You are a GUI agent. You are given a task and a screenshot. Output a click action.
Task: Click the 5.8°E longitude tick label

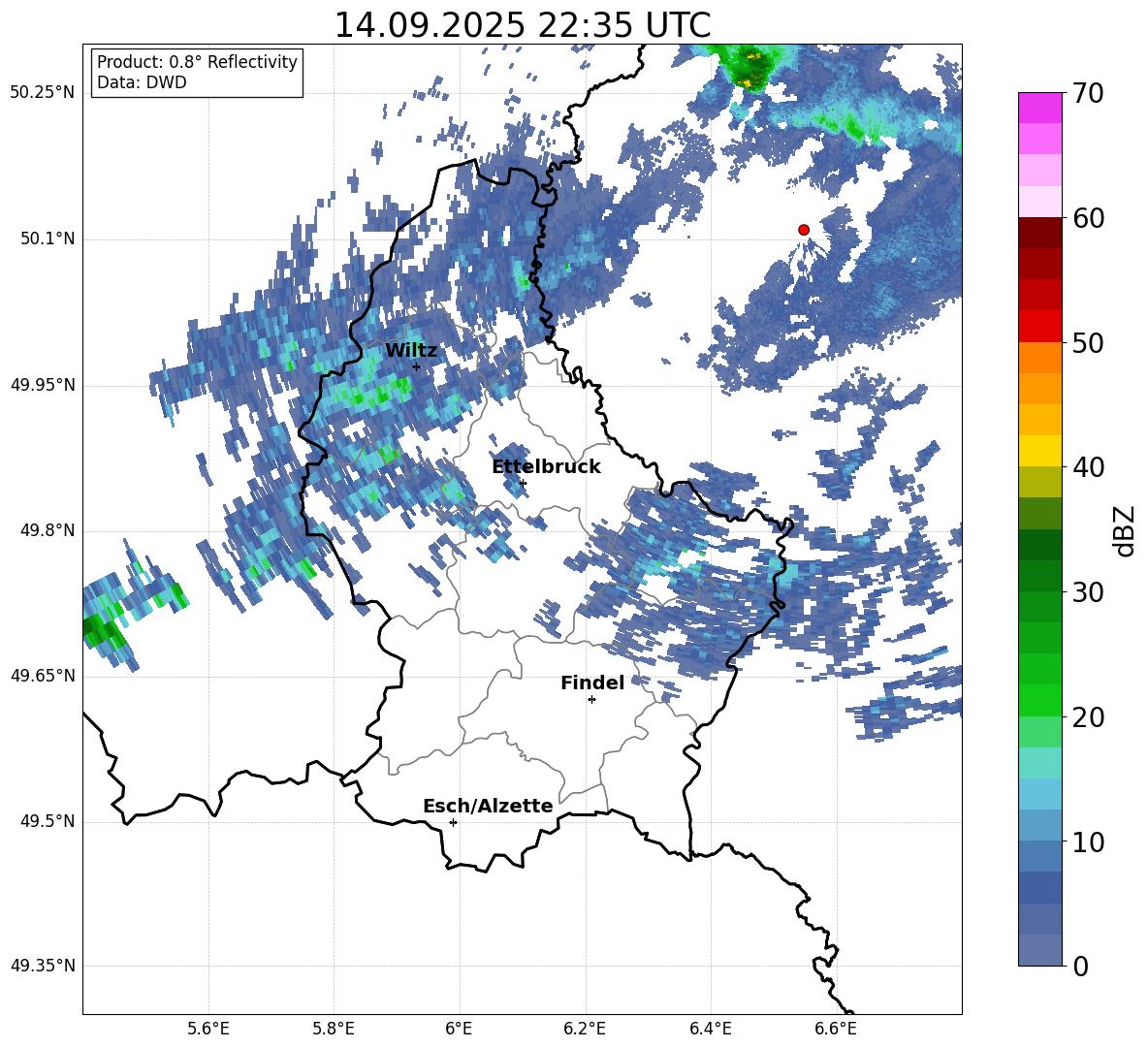(334, 1029)
